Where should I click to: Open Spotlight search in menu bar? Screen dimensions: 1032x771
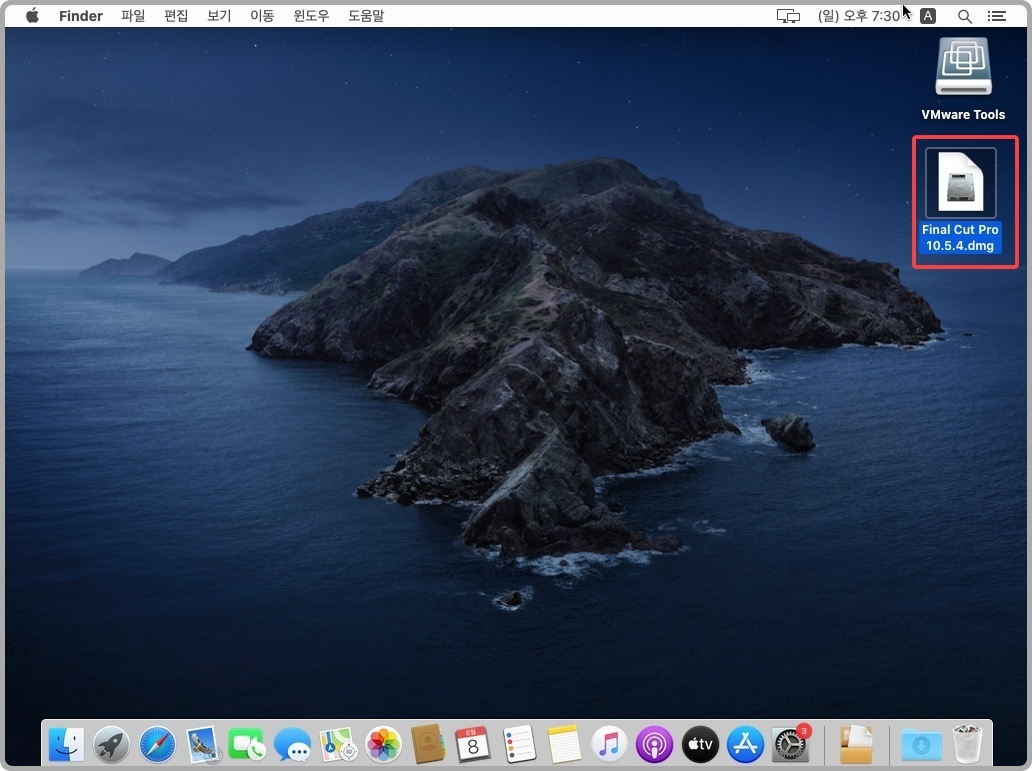[x=965, y=16]
